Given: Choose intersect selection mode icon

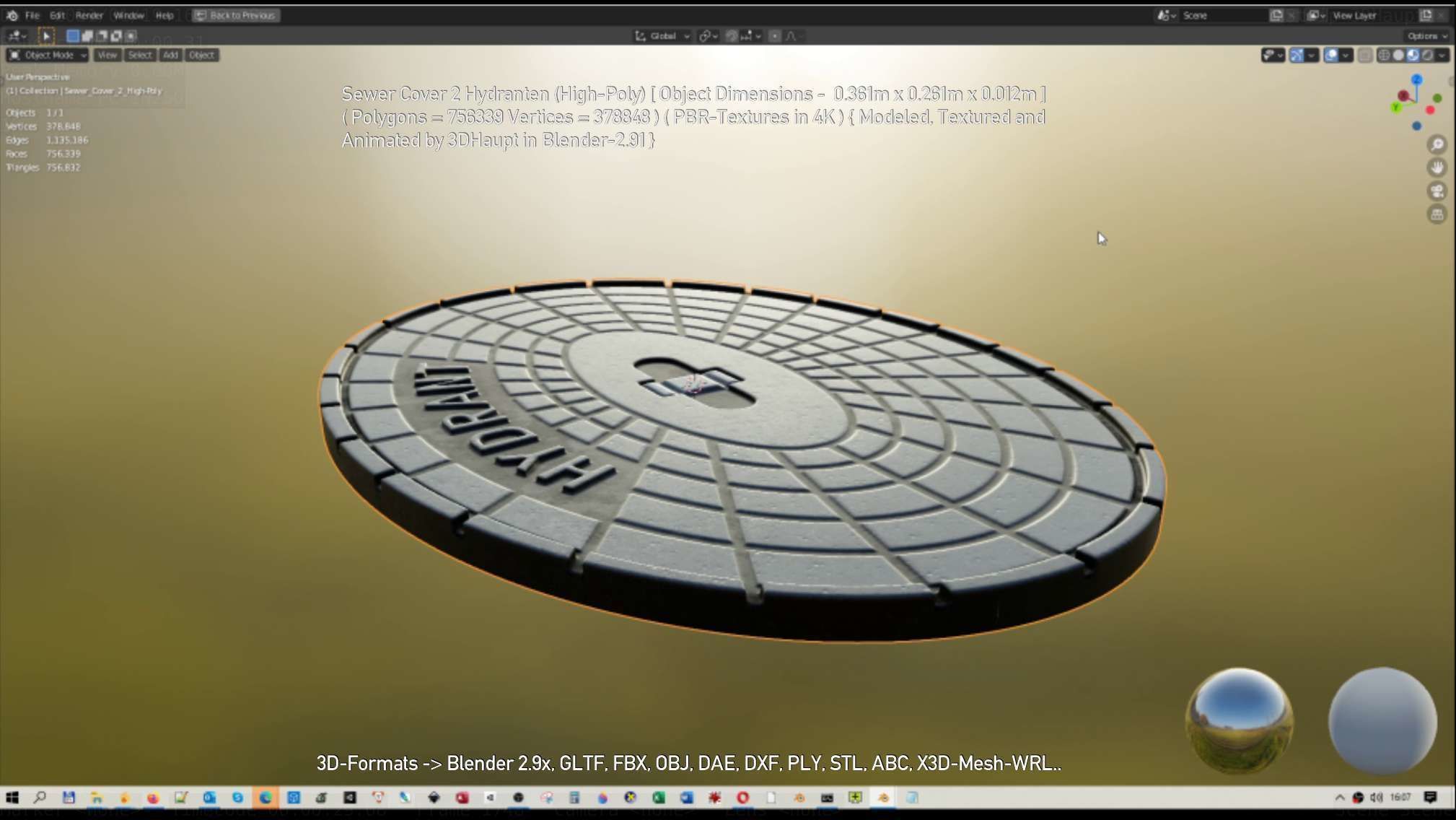Looking at the screenshot, I should 131,35.
